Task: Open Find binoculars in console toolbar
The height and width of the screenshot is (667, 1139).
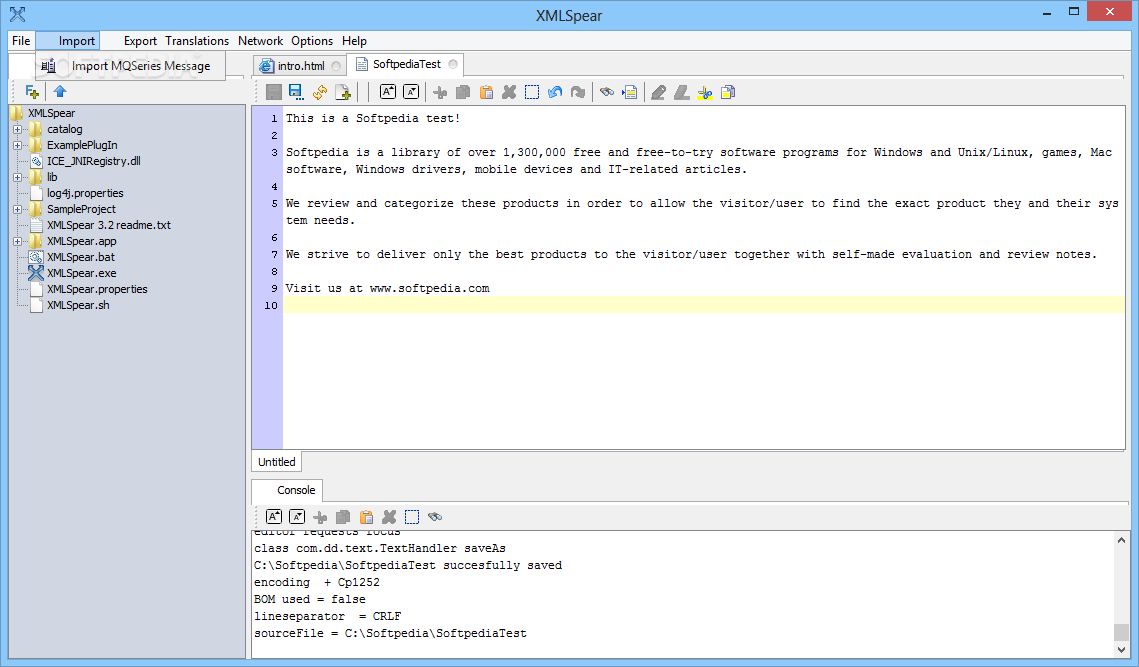Action: click(434, 517)
